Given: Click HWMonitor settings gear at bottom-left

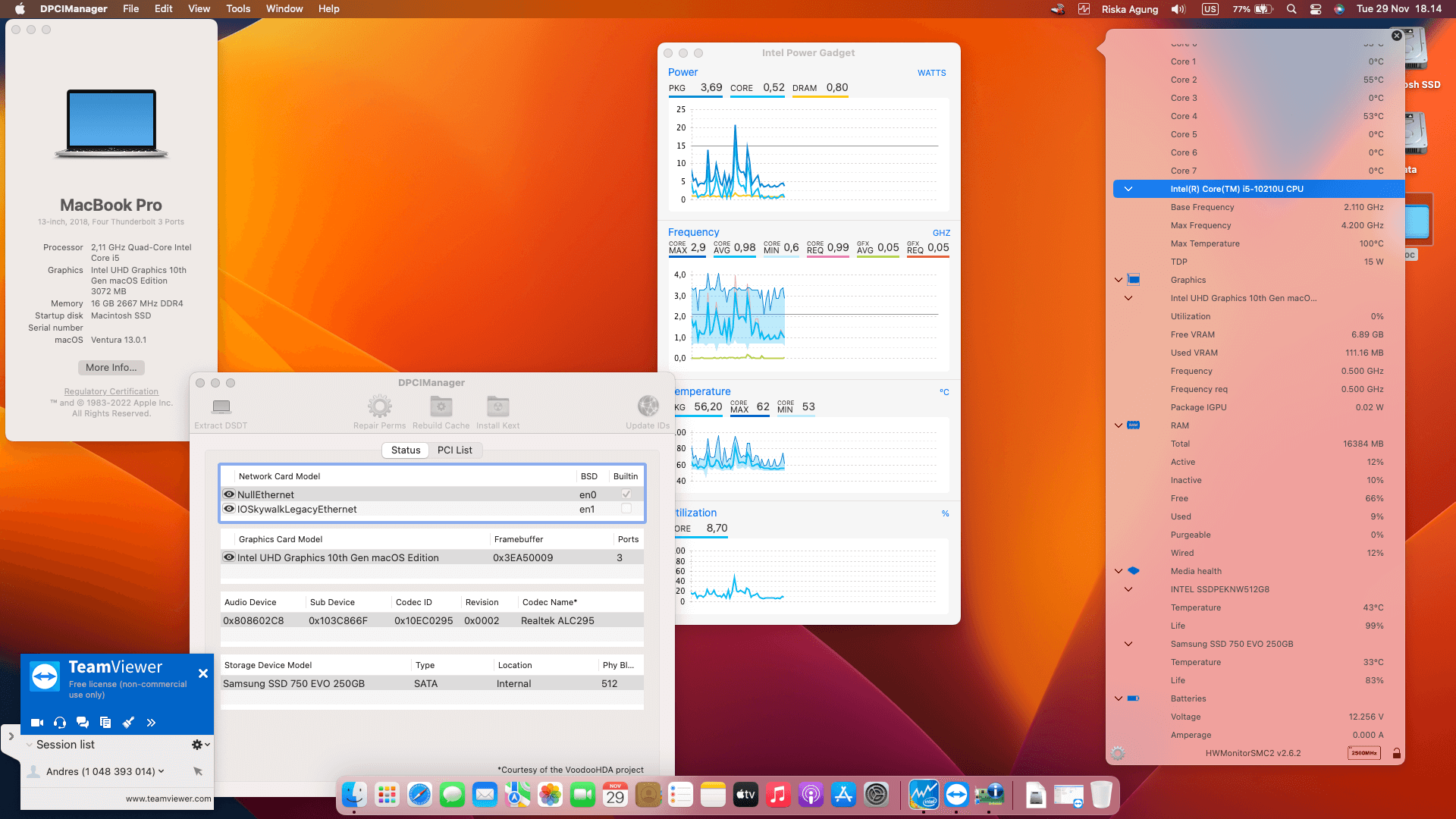Looking at the screenshot, I should [1118, 753].
